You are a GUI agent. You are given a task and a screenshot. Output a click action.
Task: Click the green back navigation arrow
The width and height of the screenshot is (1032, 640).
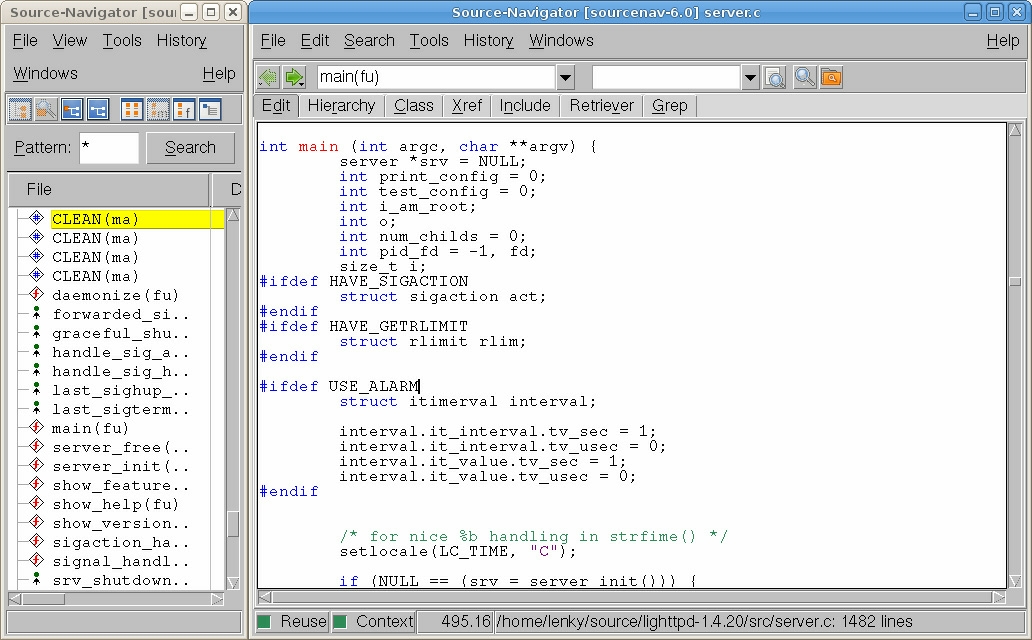click(268, 77)
